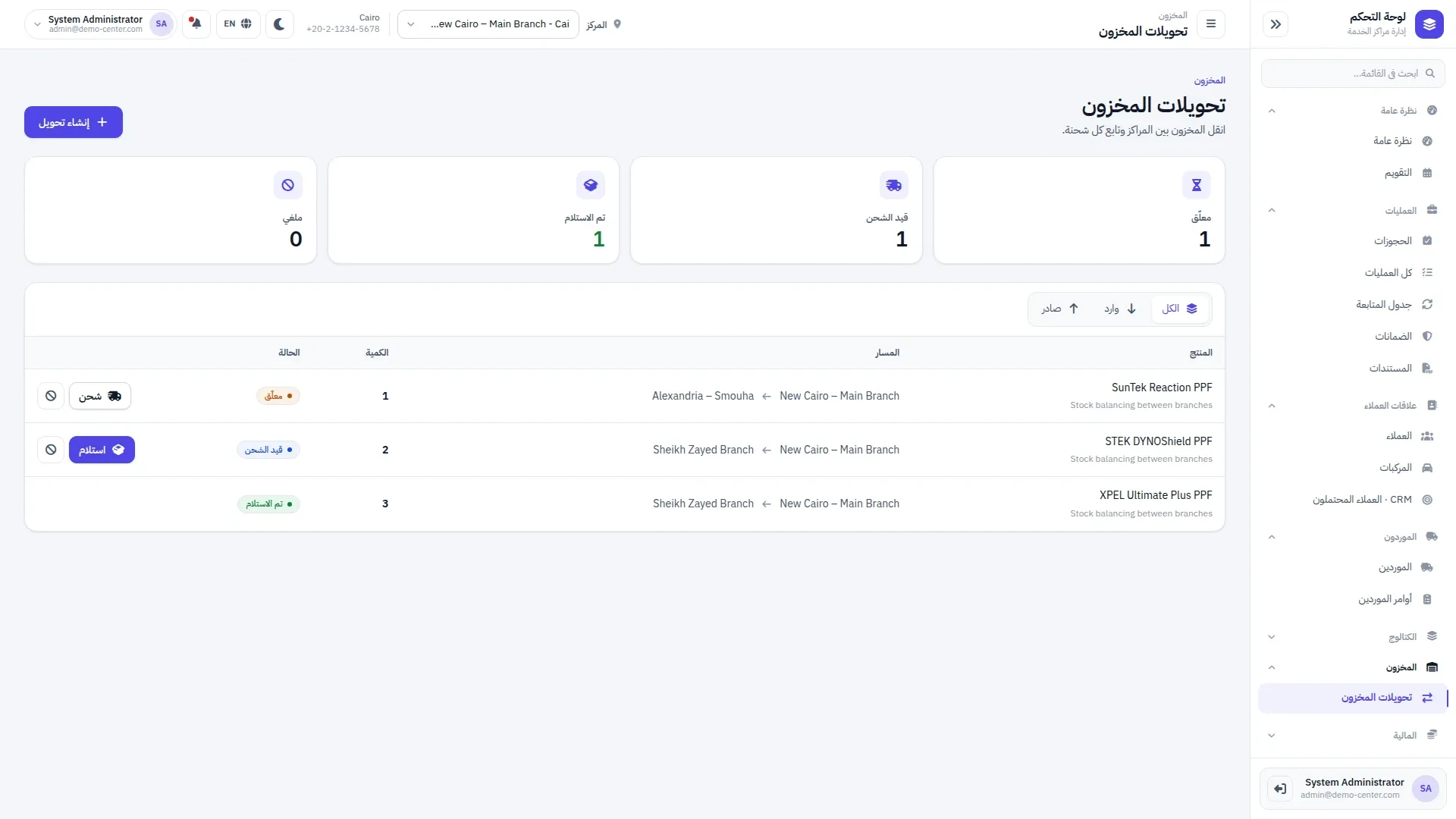1456x819 pixels.
Task: Click the logout icon in sidebar footer
Action: point(1280,789)
